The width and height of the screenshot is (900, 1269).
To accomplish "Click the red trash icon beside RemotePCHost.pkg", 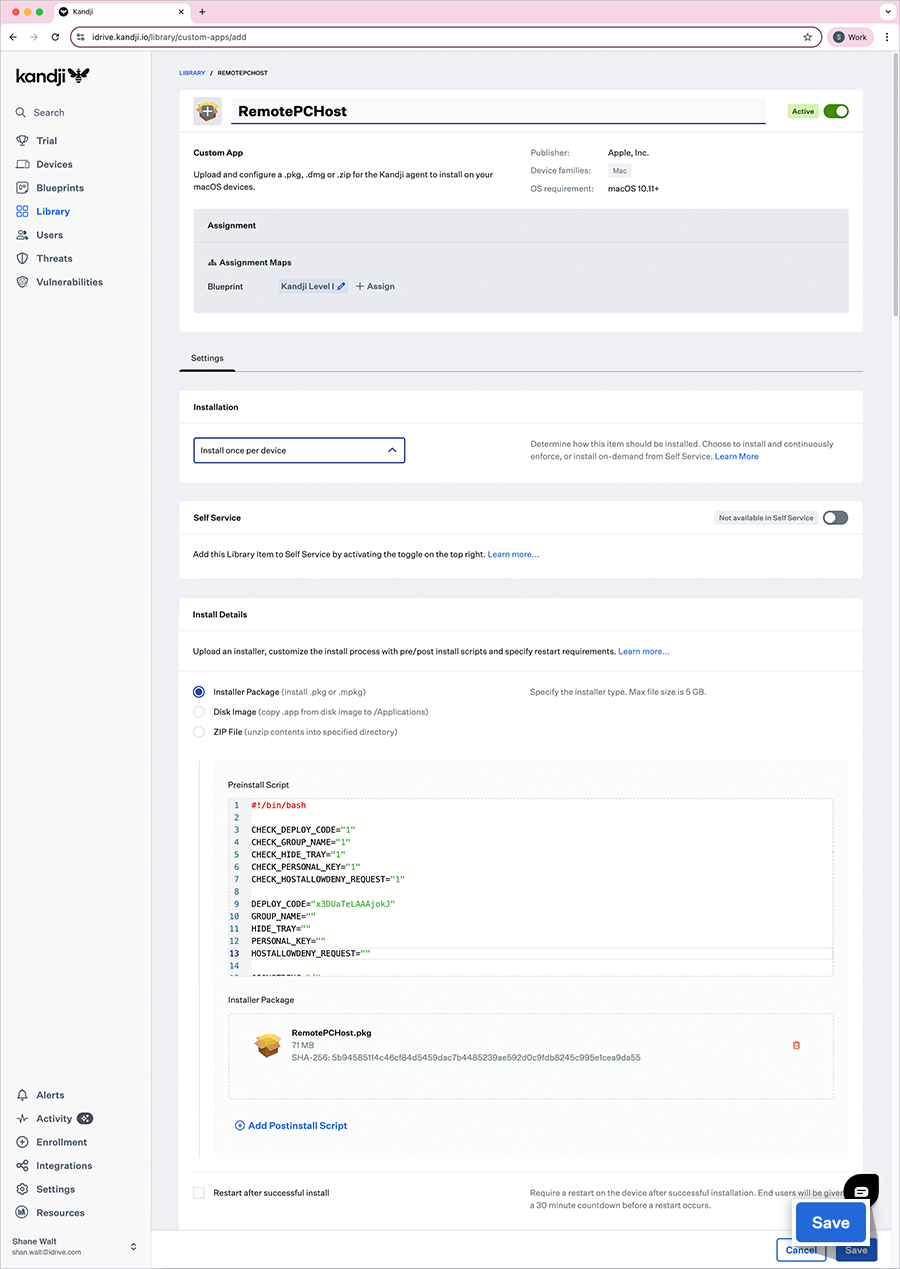I will click(x=796, y=1045).
